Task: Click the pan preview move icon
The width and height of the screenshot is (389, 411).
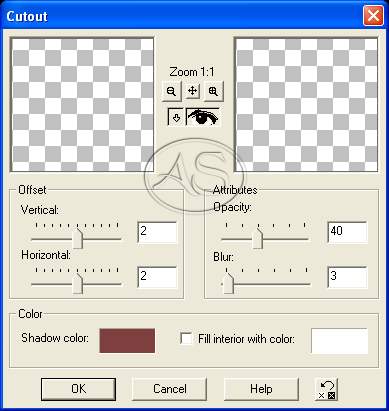Action: pyautogui.click(x=192, y=91)
